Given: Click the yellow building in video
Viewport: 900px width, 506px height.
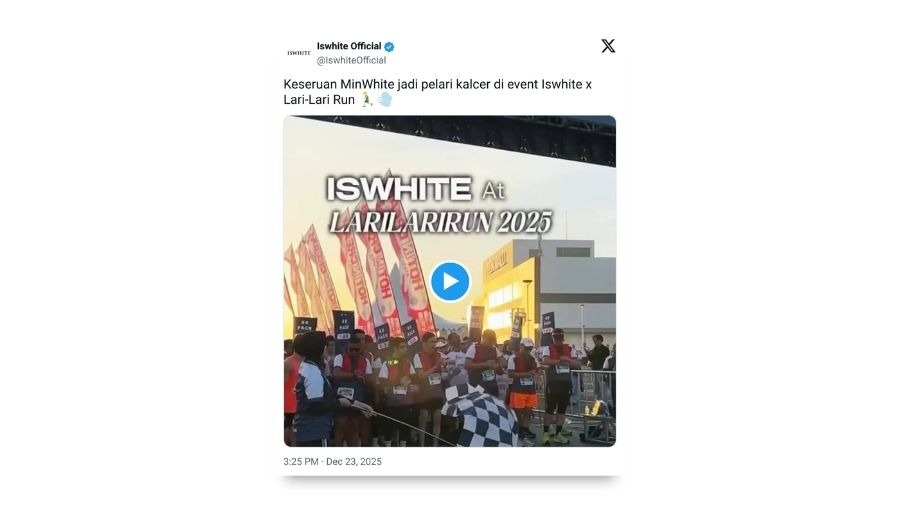Looking at the screenshot, I should (510, 287).
